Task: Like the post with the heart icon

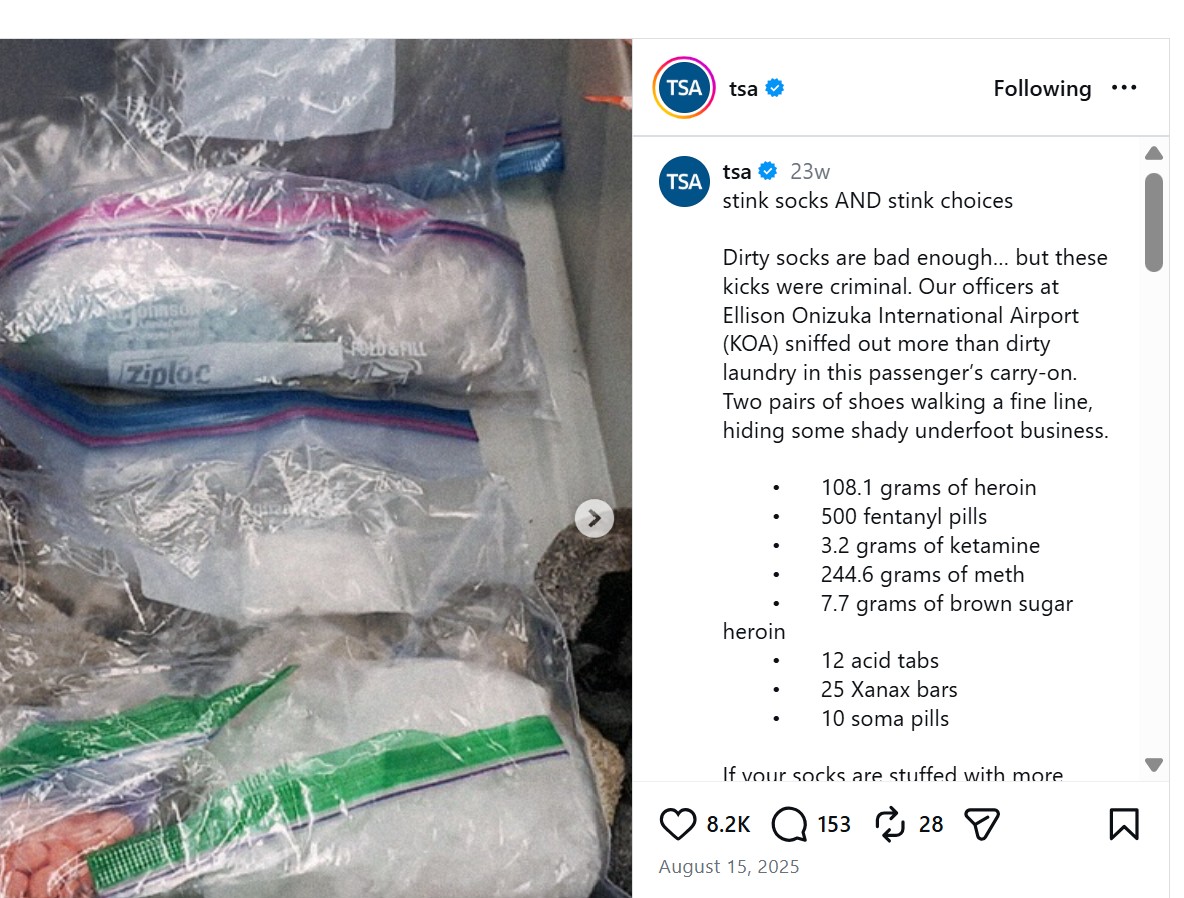Action: (677, 824)
